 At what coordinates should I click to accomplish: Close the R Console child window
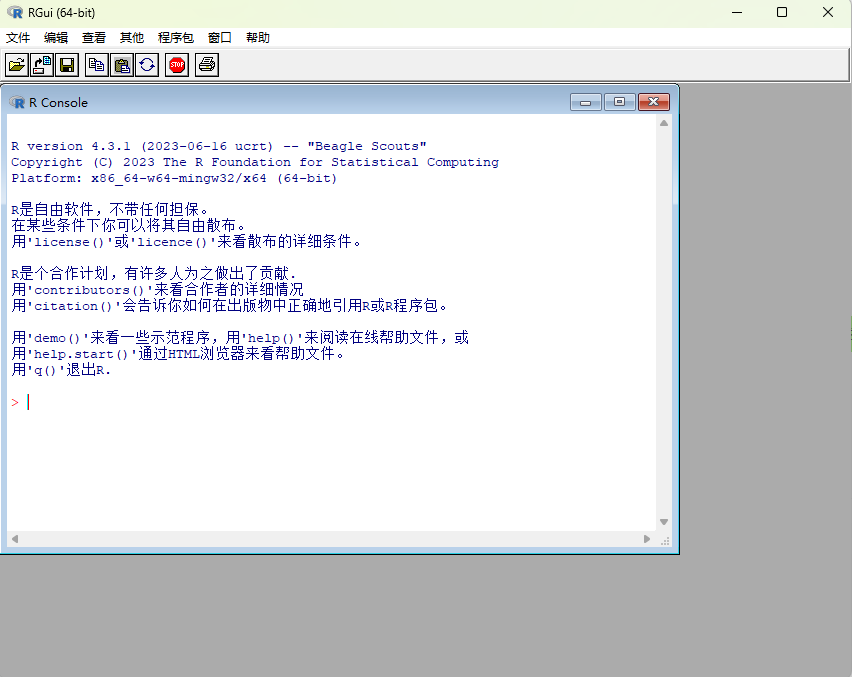coord(654,102)
